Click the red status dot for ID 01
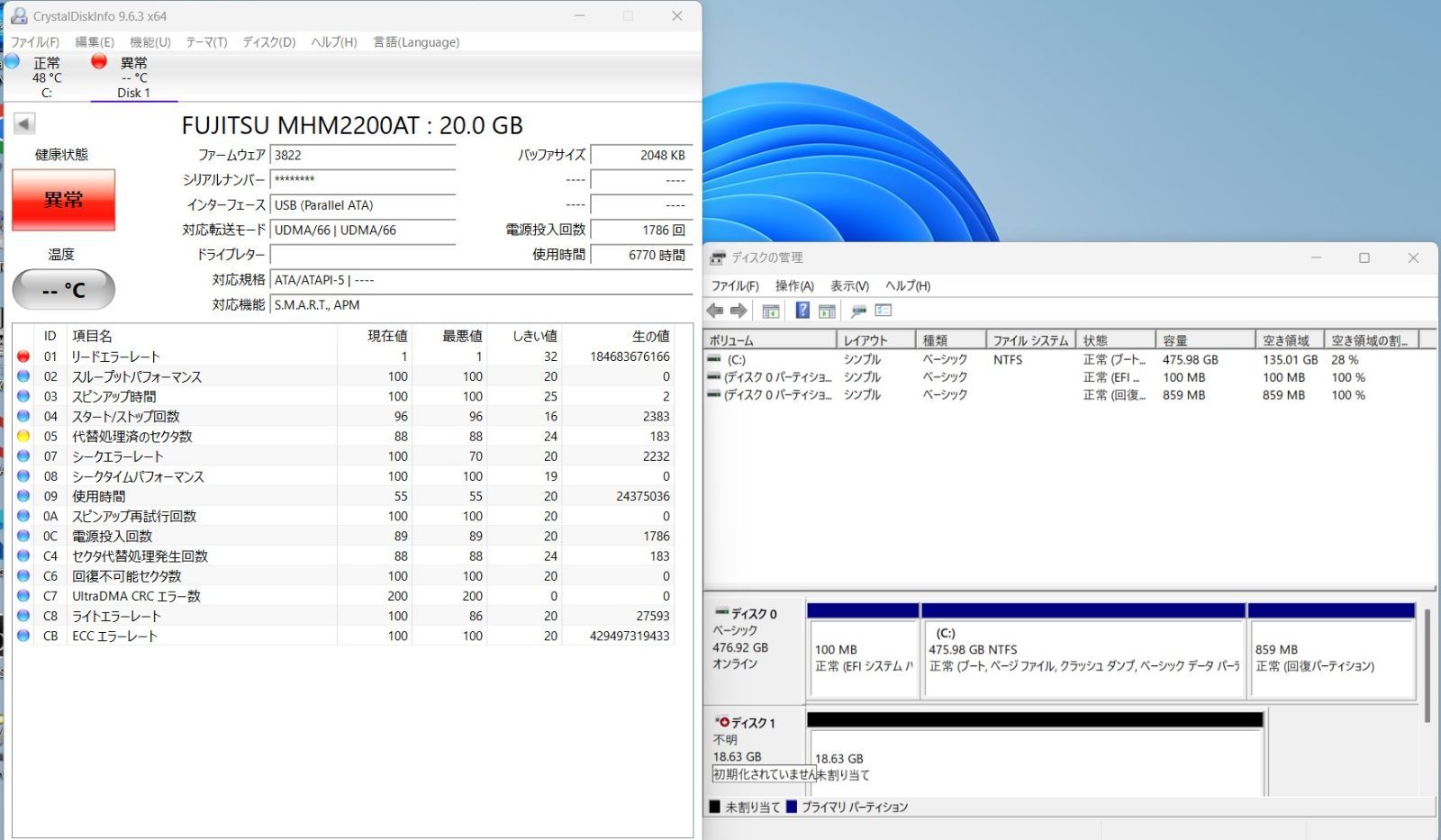The width and height of the screenshot is (1441, 840). (23, 357)
